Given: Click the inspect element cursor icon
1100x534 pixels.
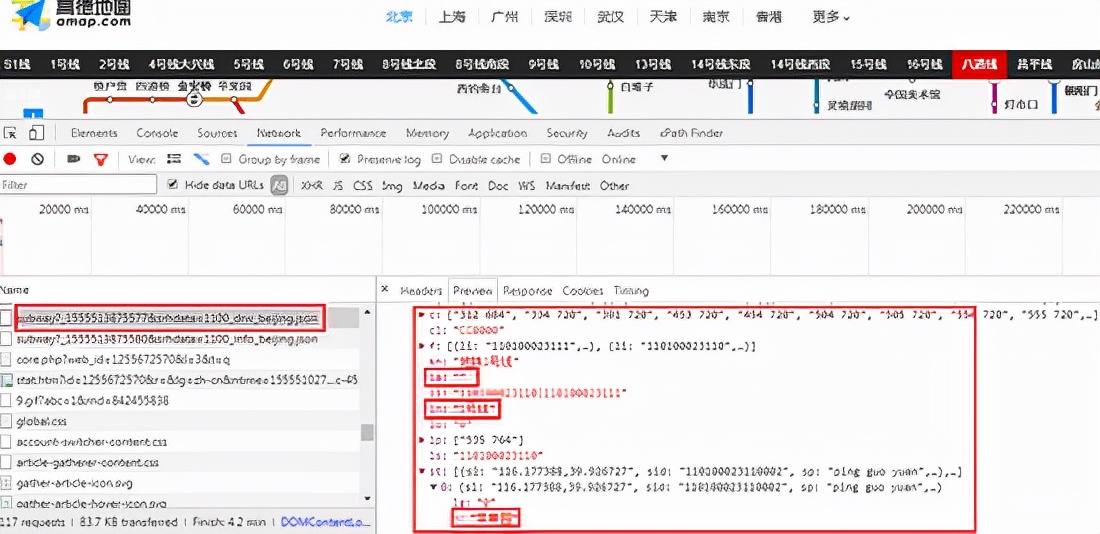Looking at the screenshot, I should pos(11,133).
